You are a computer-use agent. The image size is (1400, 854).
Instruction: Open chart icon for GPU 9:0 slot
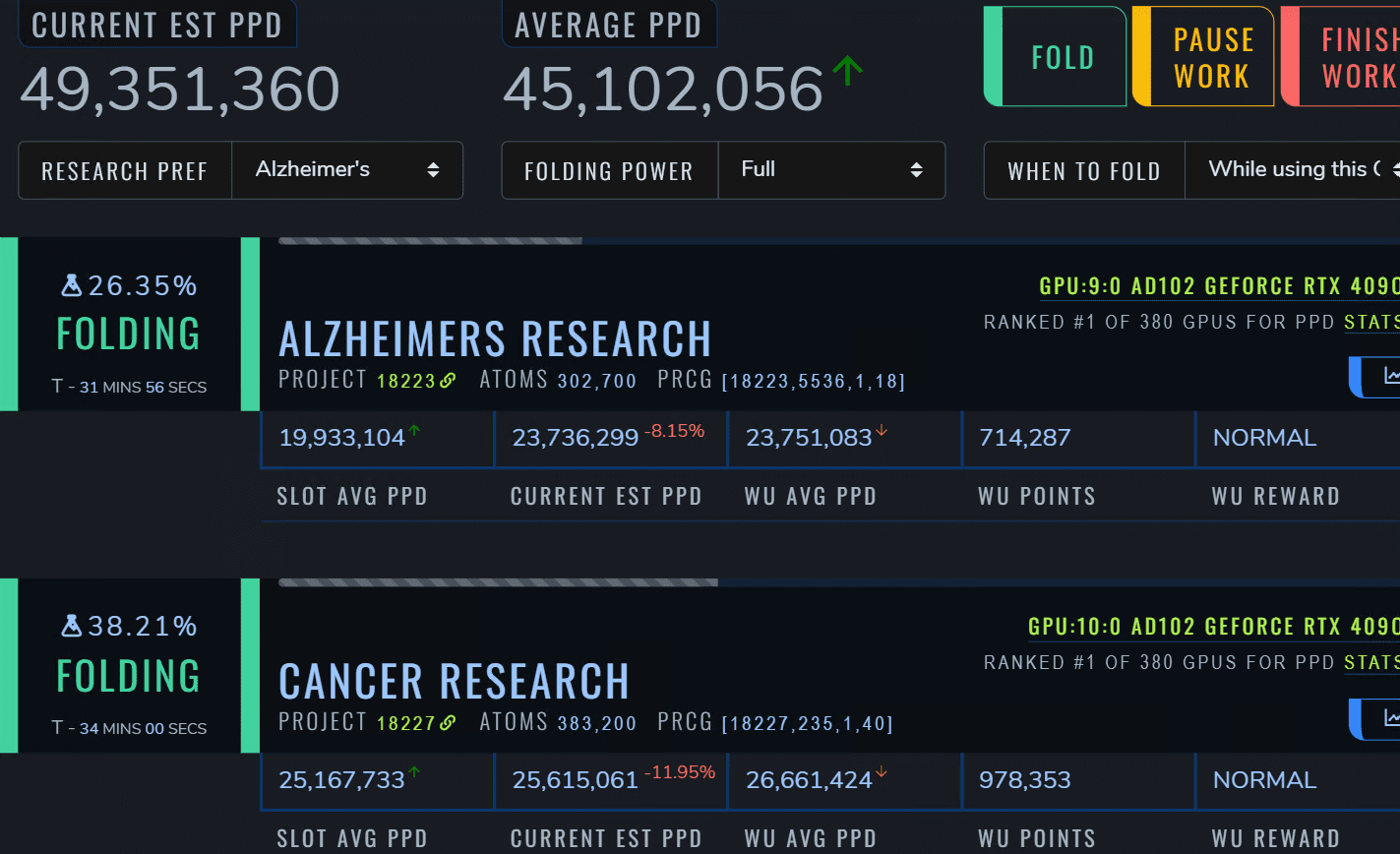pyautogui.click(x=1390, y=375)
